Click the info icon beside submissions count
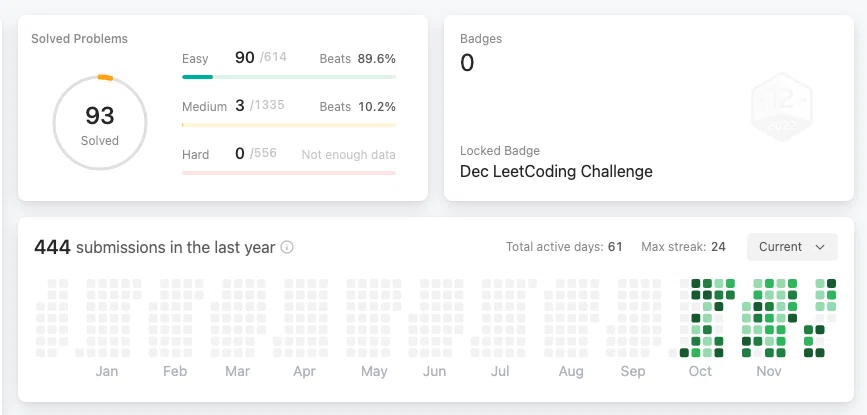 click(287, 247)
